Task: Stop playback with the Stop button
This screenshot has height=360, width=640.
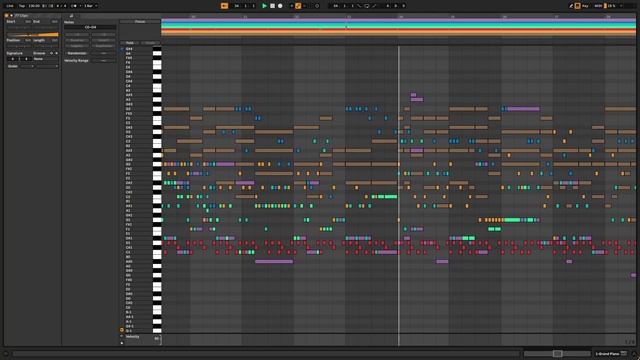Action: tap(272, 6)
